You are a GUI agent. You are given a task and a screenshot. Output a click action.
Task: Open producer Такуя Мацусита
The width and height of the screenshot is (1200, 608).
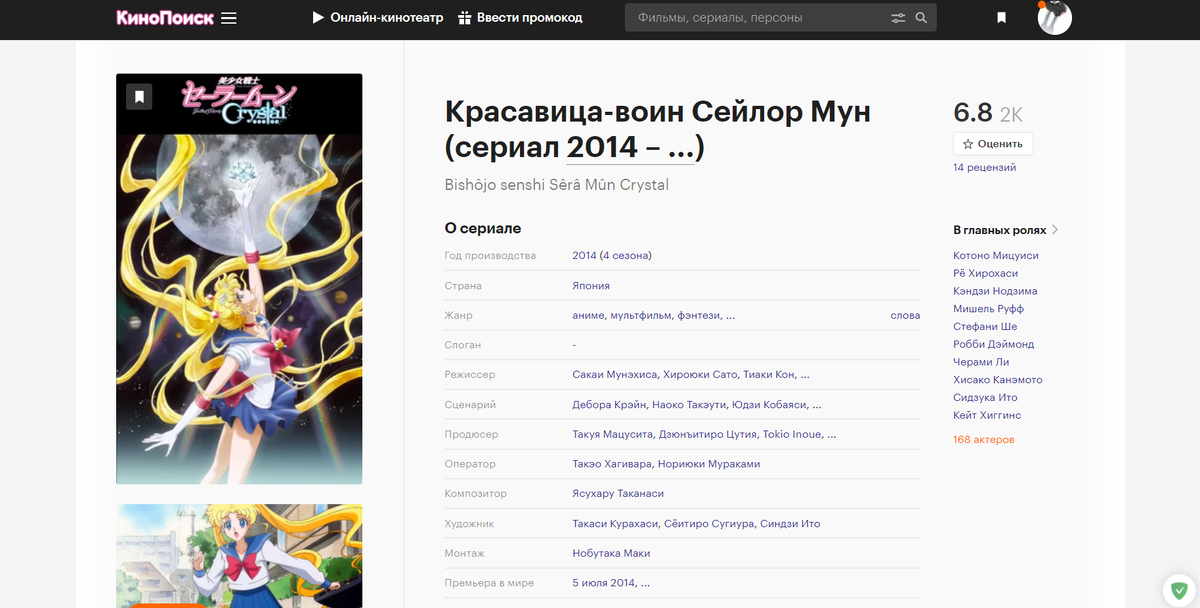click(613, 435)
